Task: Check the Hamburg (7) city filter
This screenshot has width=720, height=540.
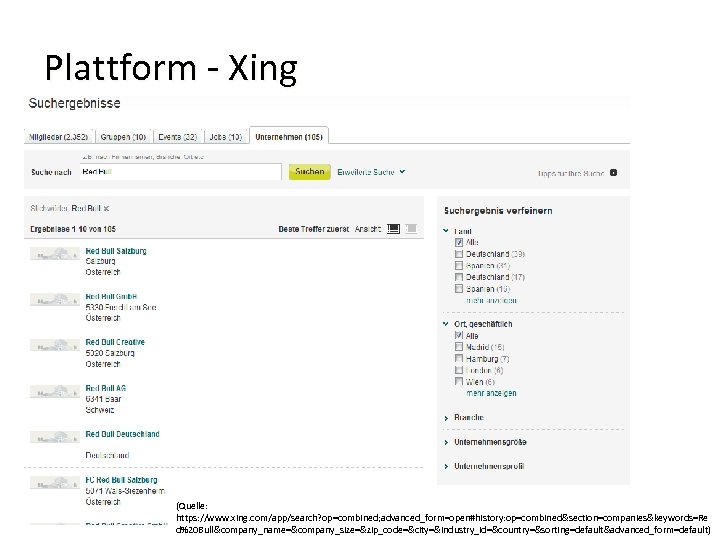Action: 459,359
